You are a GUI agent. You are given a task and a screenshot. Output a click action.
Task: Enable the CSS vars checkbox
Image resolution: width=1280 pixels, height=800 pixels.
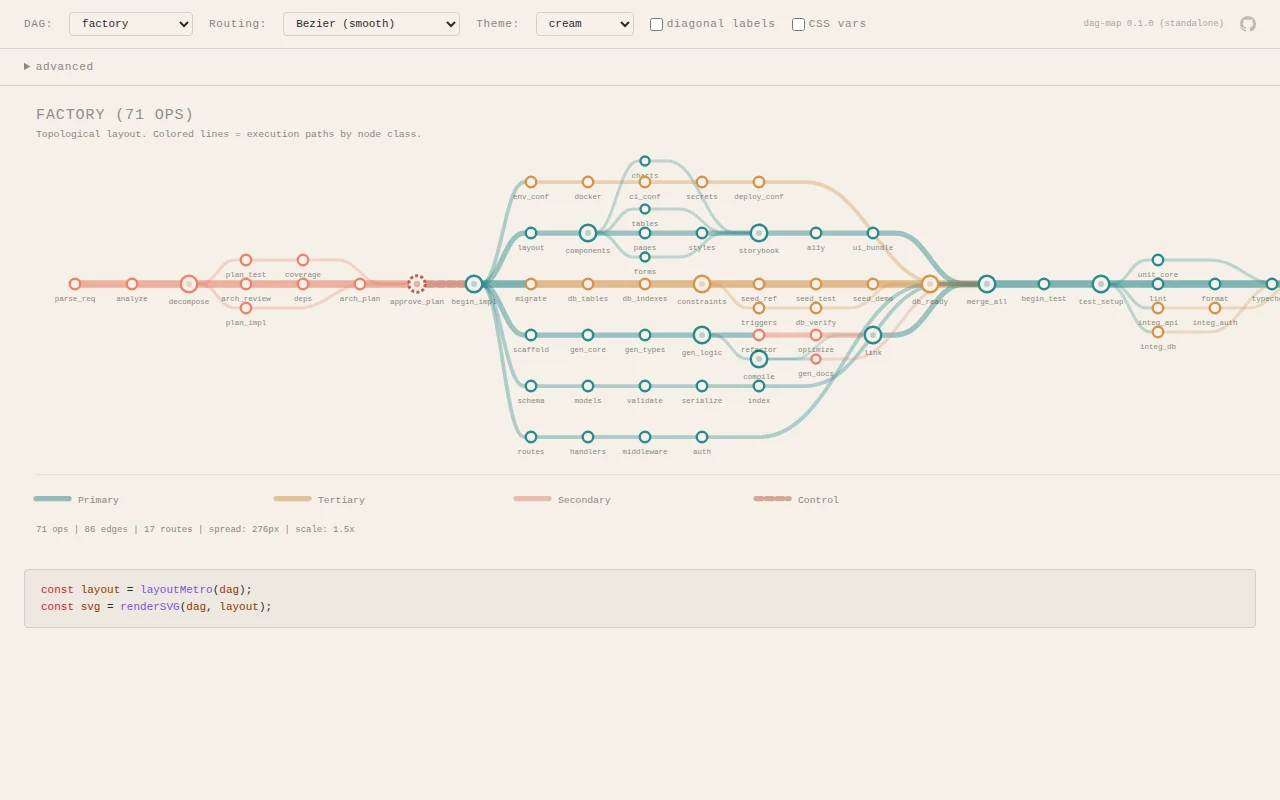coord(799,24)
